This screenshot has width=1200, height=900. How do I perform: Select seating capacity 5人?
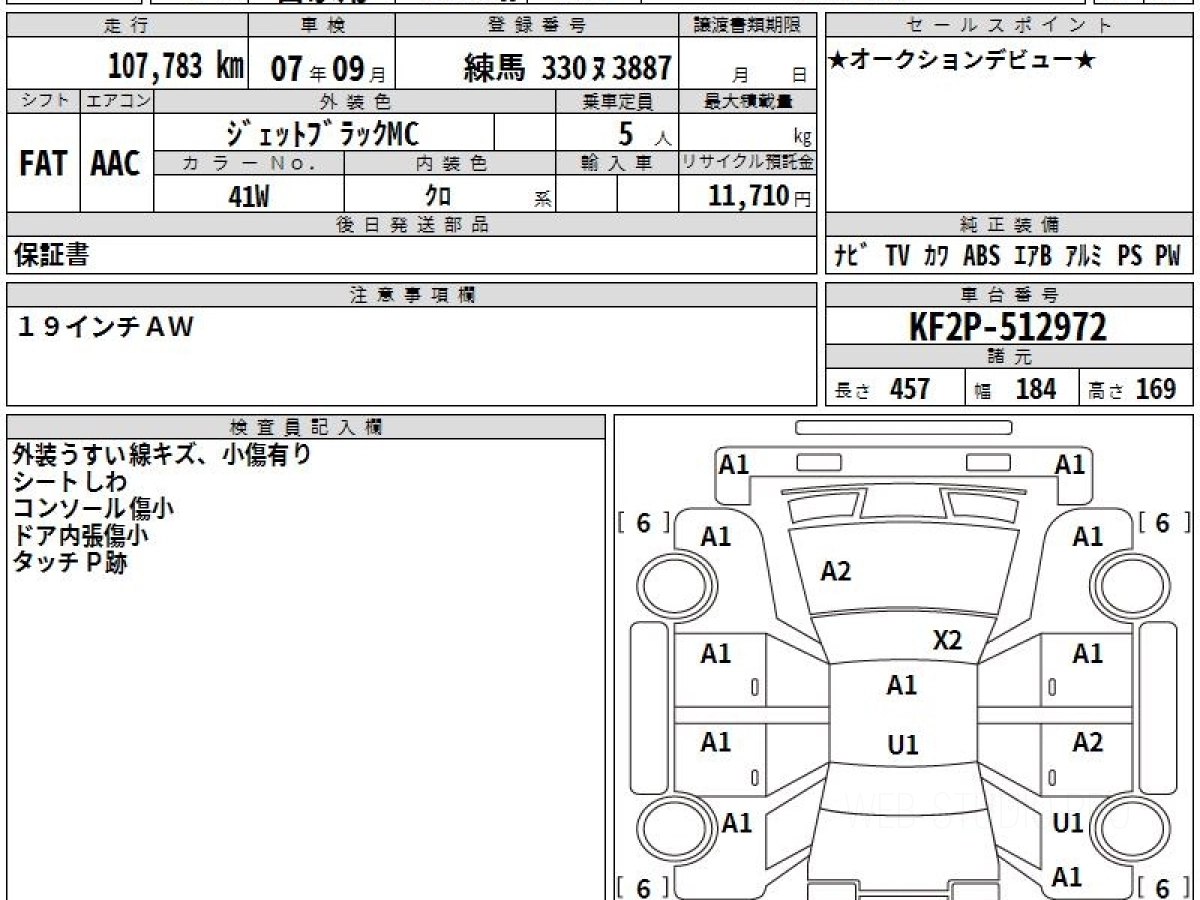[643, 134]
